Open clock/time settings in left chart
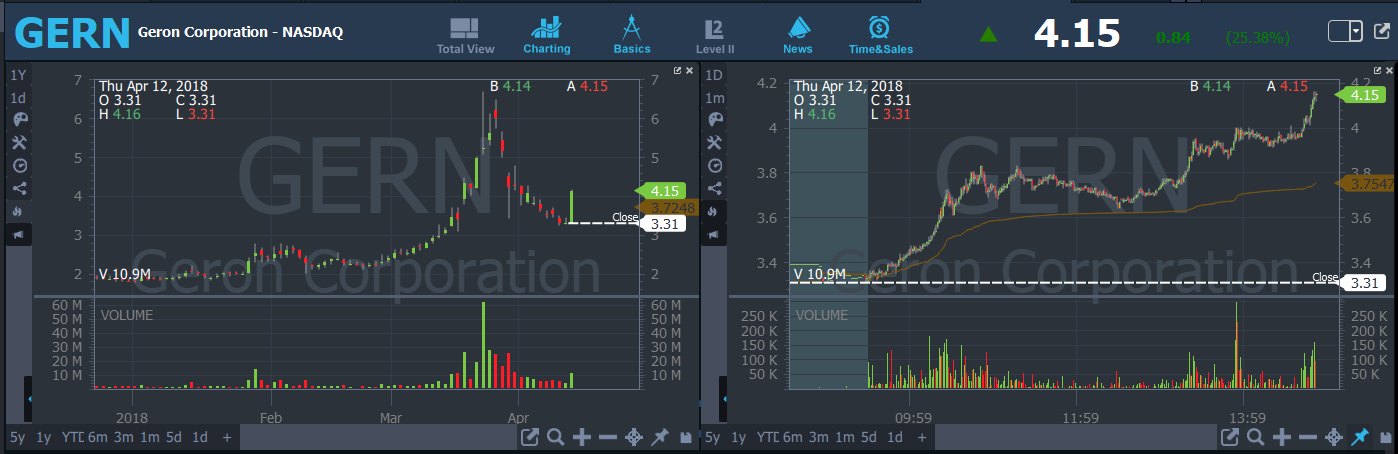The width and height of the screenshot is (1398, 454). click(18, 165)
